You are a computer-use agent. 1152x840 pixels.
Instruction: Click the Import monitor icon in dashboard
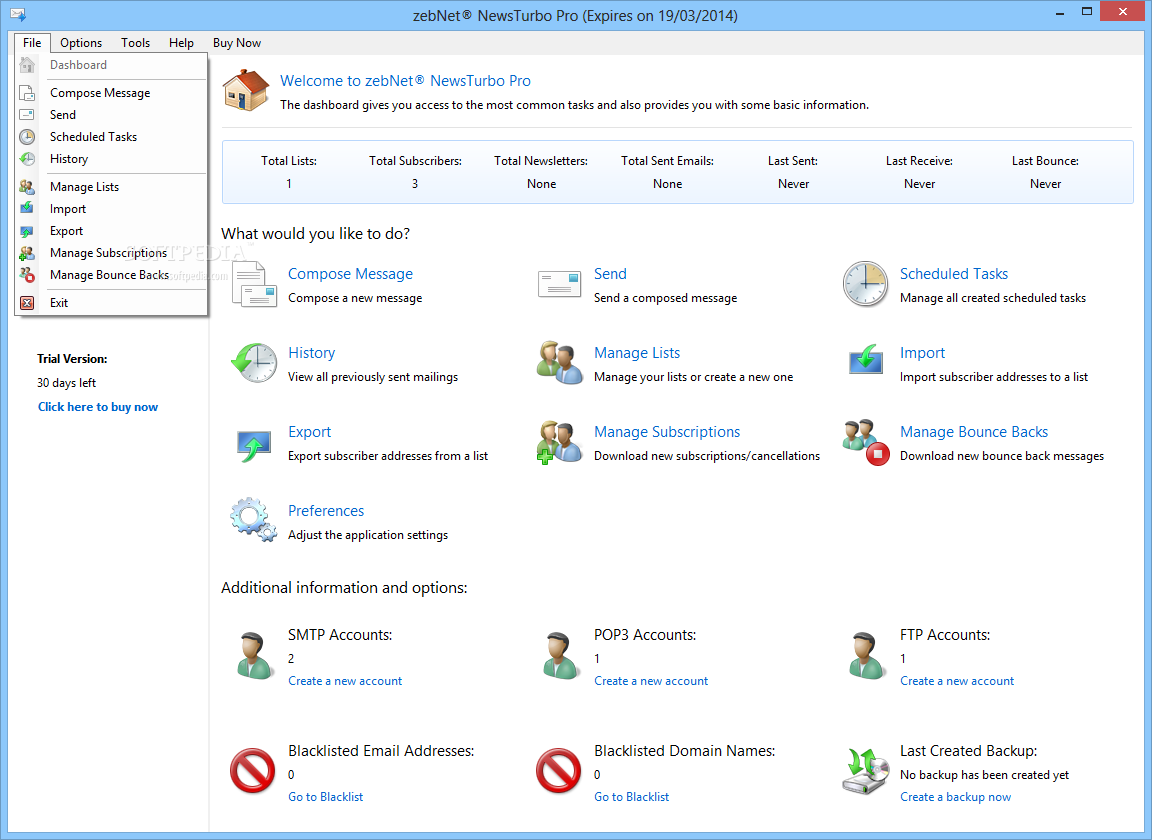pyautogui.click(x=865, y=361)
